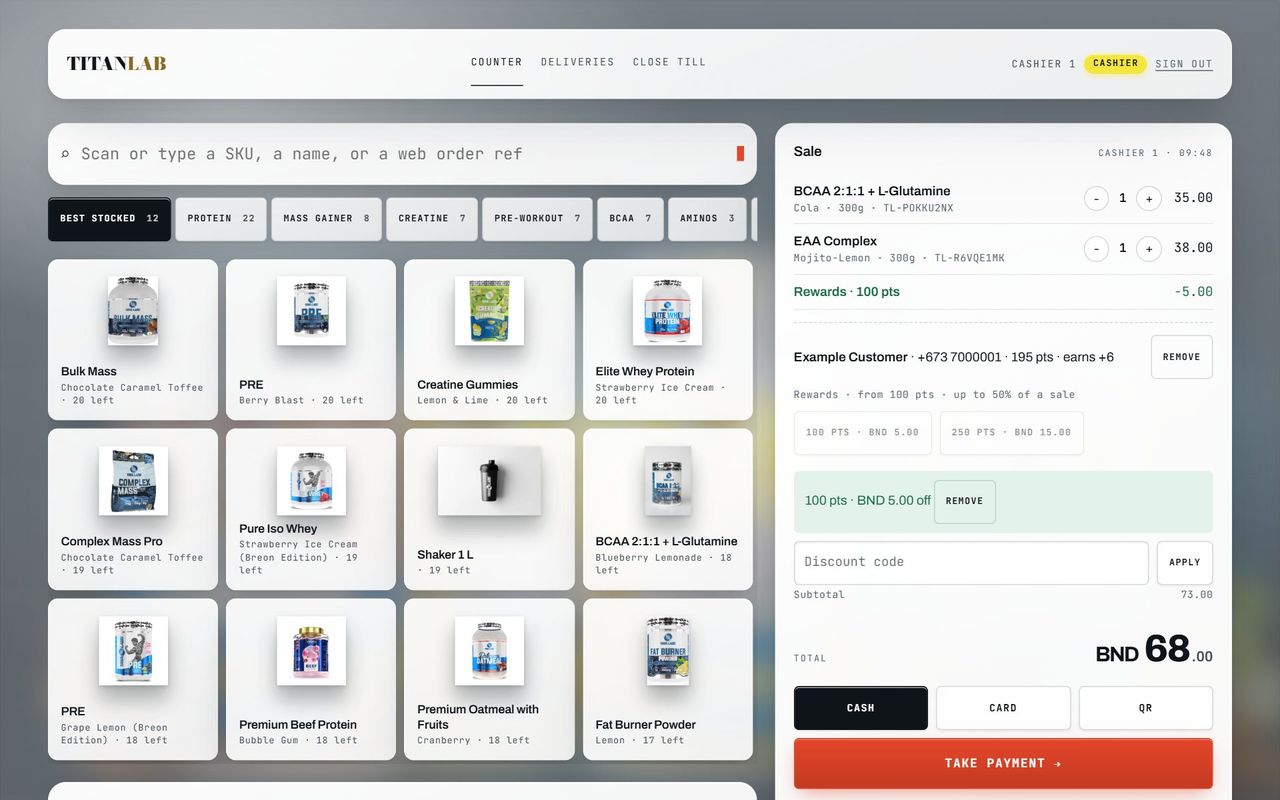Filter by Protein category
This screenshot has width=1280, height=800.
(x=221, y=219)
